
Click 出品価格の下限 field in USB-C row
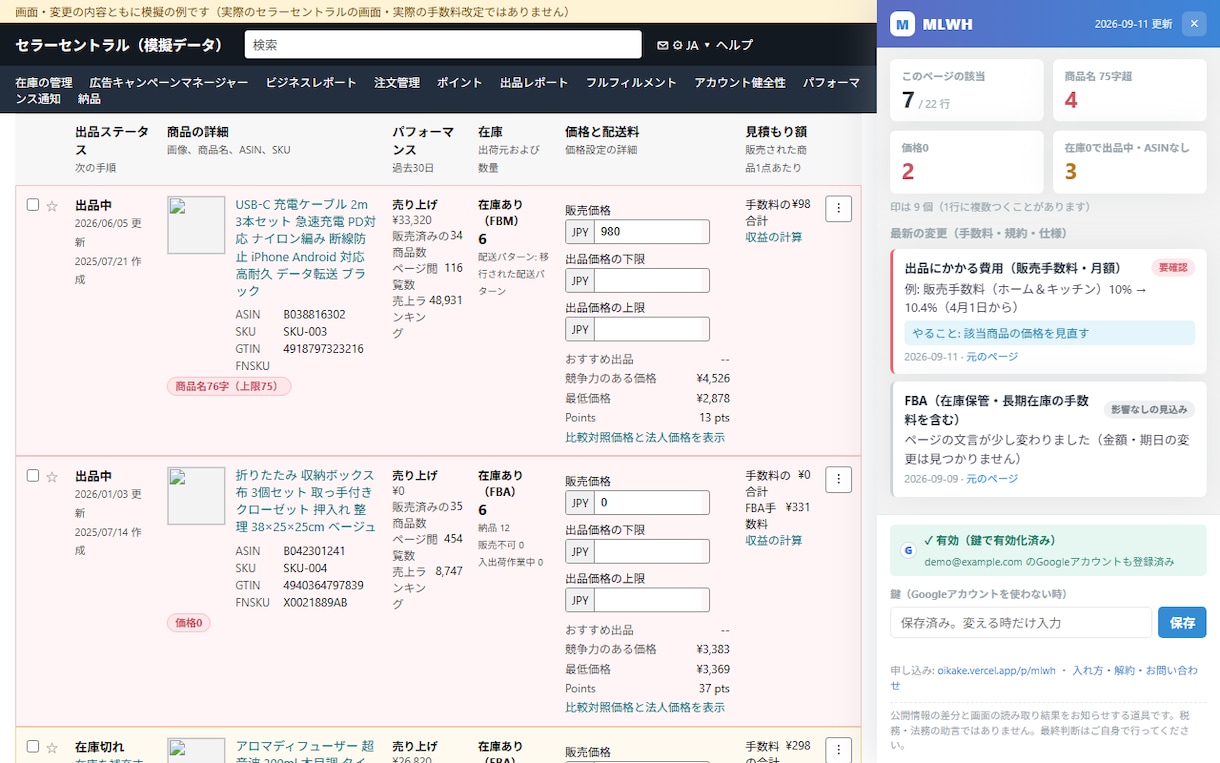pyautogui.click(x=651, y=281)
